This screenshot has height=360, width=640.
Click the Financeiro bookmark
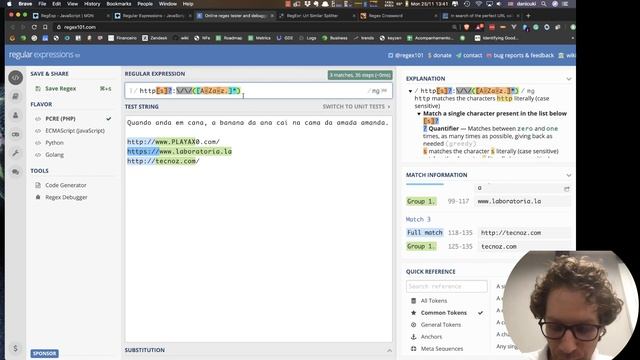pyautogui.click(x=122, y=38)
